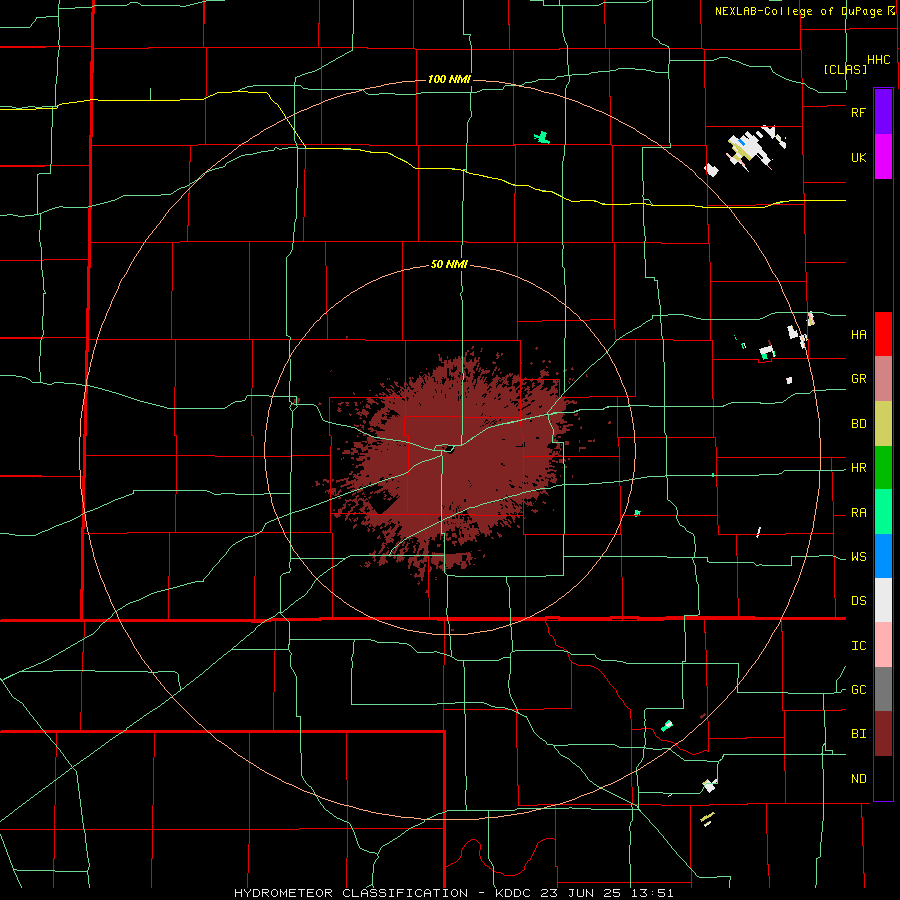Click the HA red legend swatch
This screenshot has width=900, height=900.
[883, 334]
